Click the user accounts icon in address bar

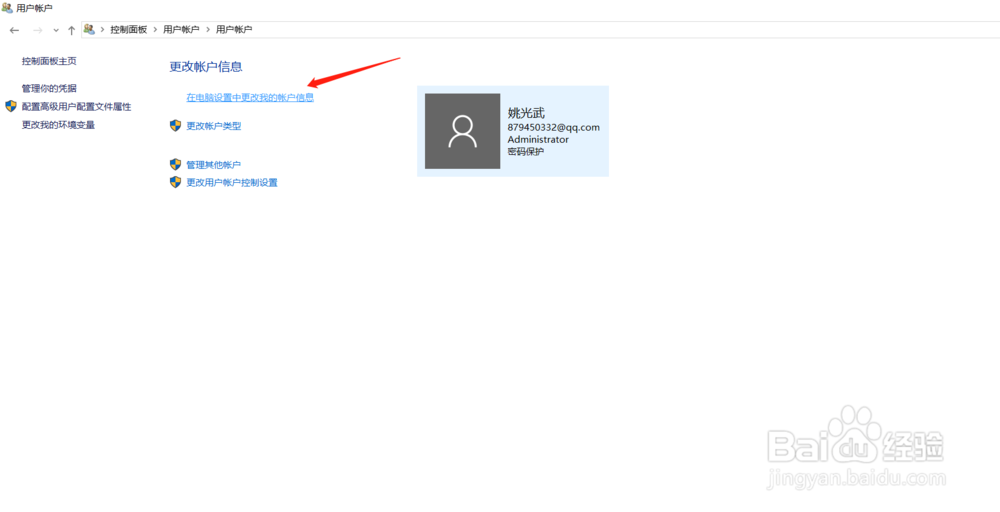[89, 29]
